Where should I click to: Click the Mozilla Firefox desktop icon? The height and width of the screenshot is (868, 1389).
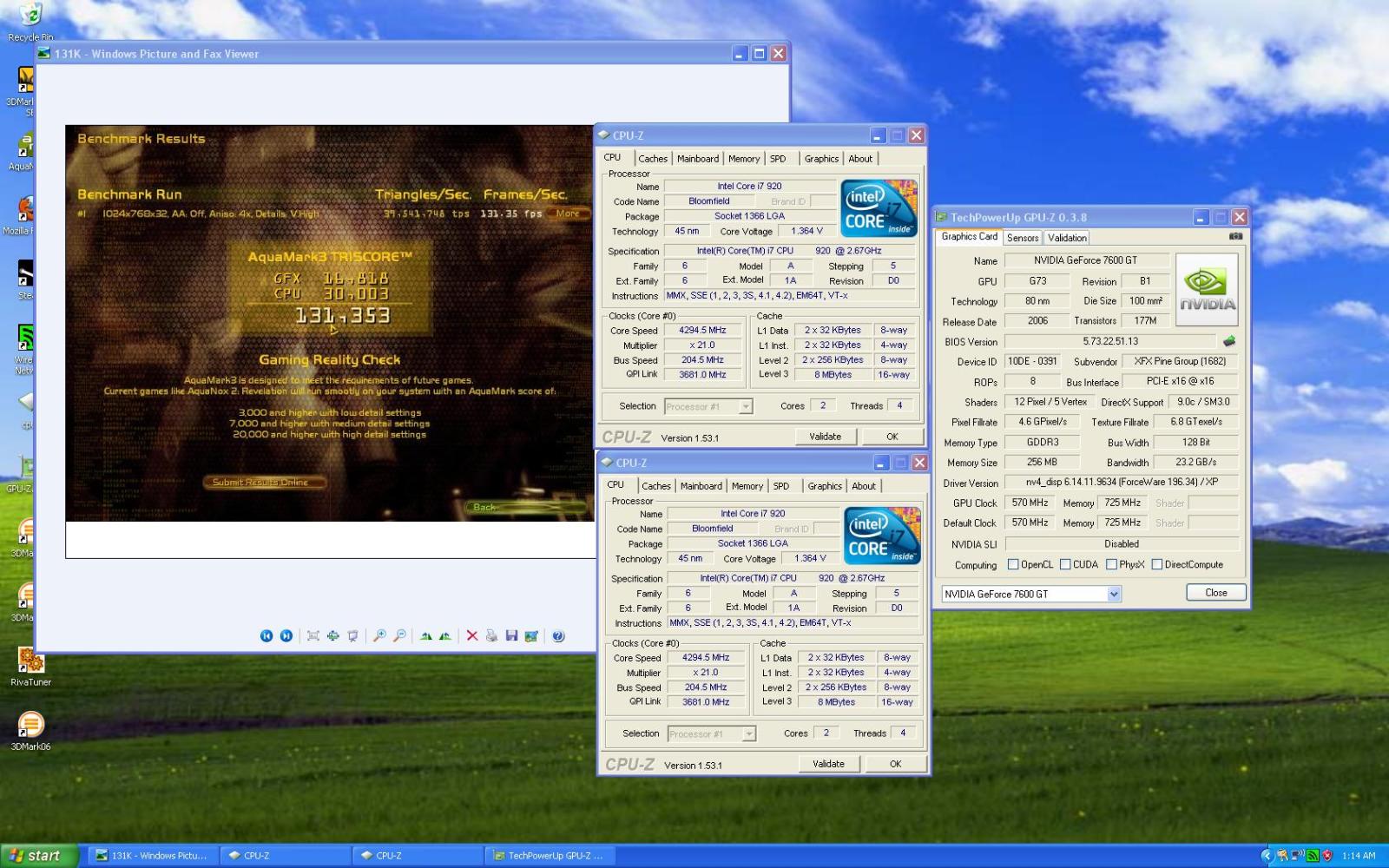[x=24, y=215]
